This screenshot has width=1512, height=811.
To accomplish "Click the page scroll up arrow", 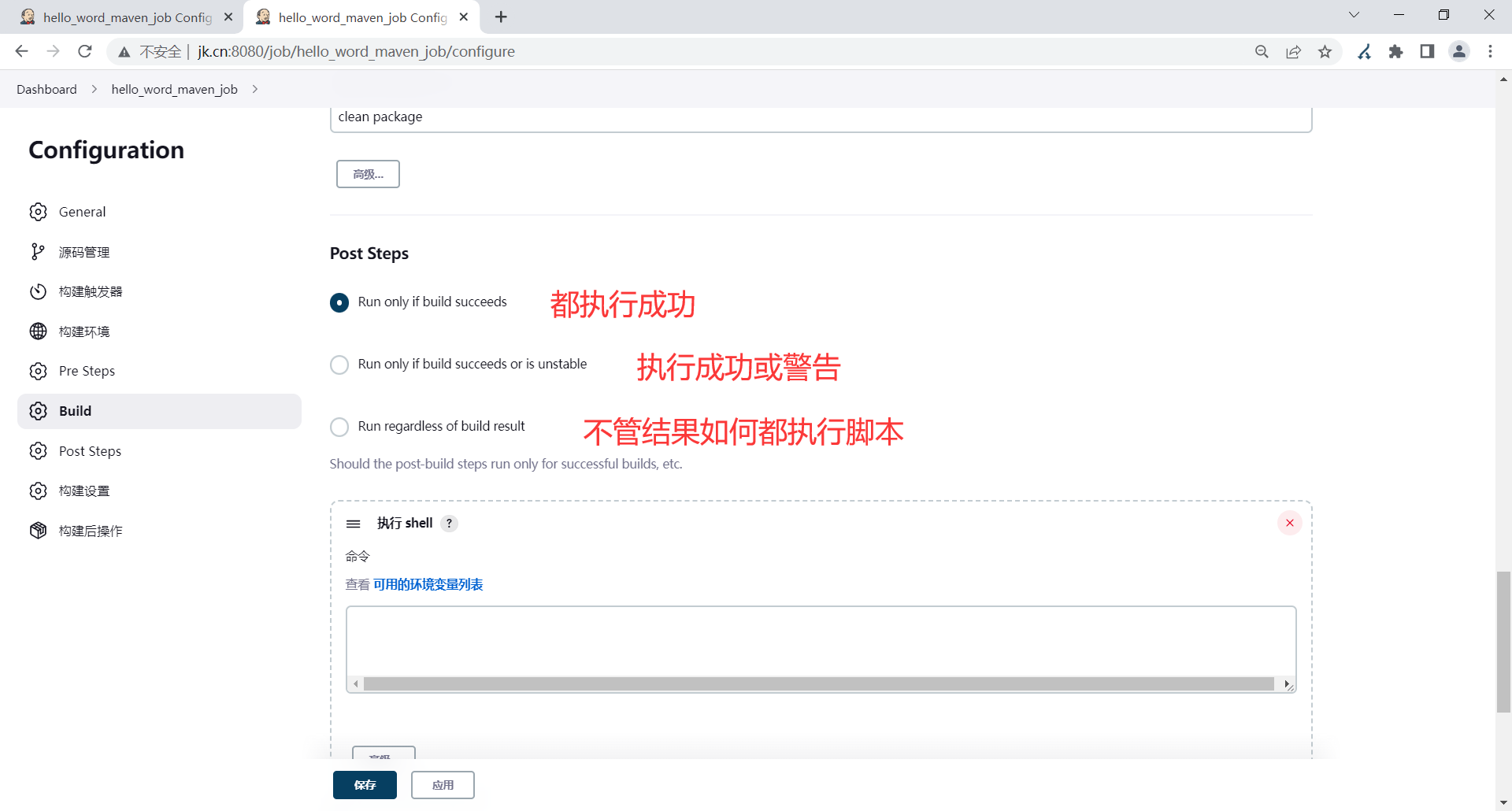I will pyautogui.click(x=1503, y=79).
